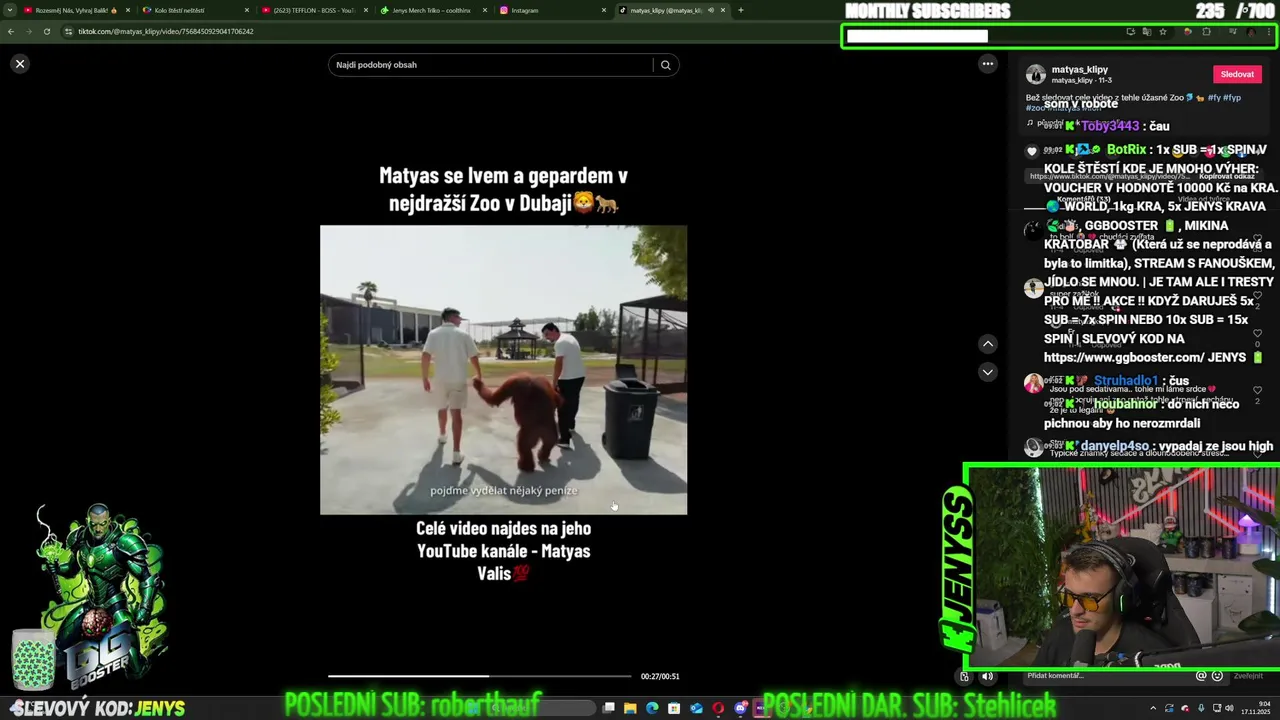Bookmark page with the star icon
The height and width of the screenshot is (720, 1280).
tap(1162, 32)
